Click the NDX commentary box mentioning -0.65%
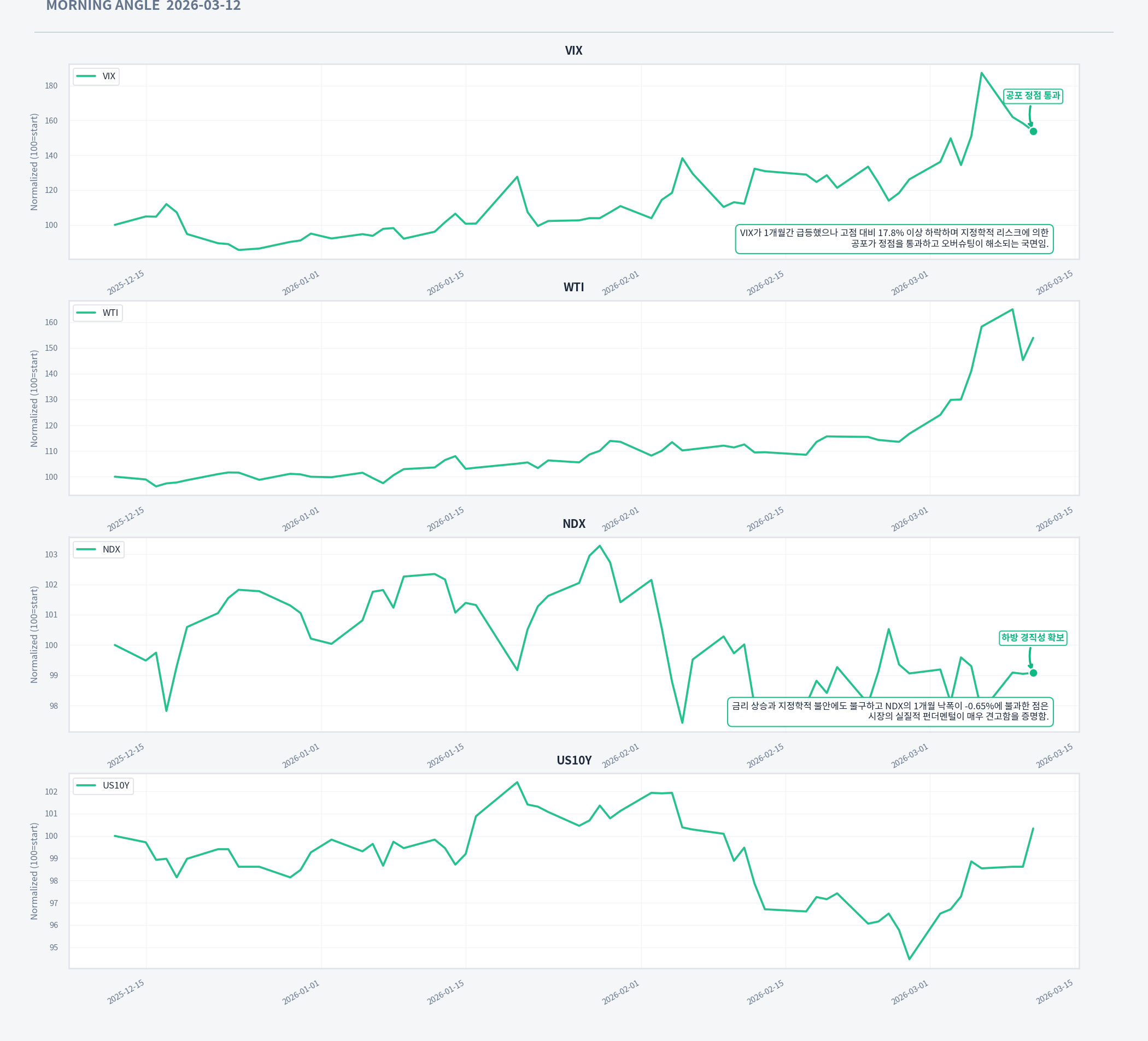Viewport: 1148px width, 1041px height. coord(890,711)
